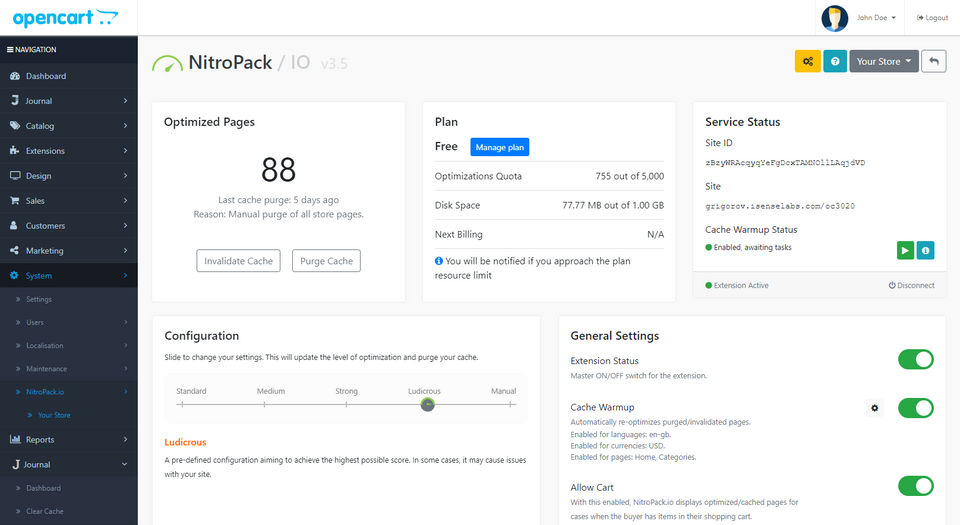The image size is (960, 525).
Task: Click the Dashboard gauge icon in sidebar
Action: [15, 76]
